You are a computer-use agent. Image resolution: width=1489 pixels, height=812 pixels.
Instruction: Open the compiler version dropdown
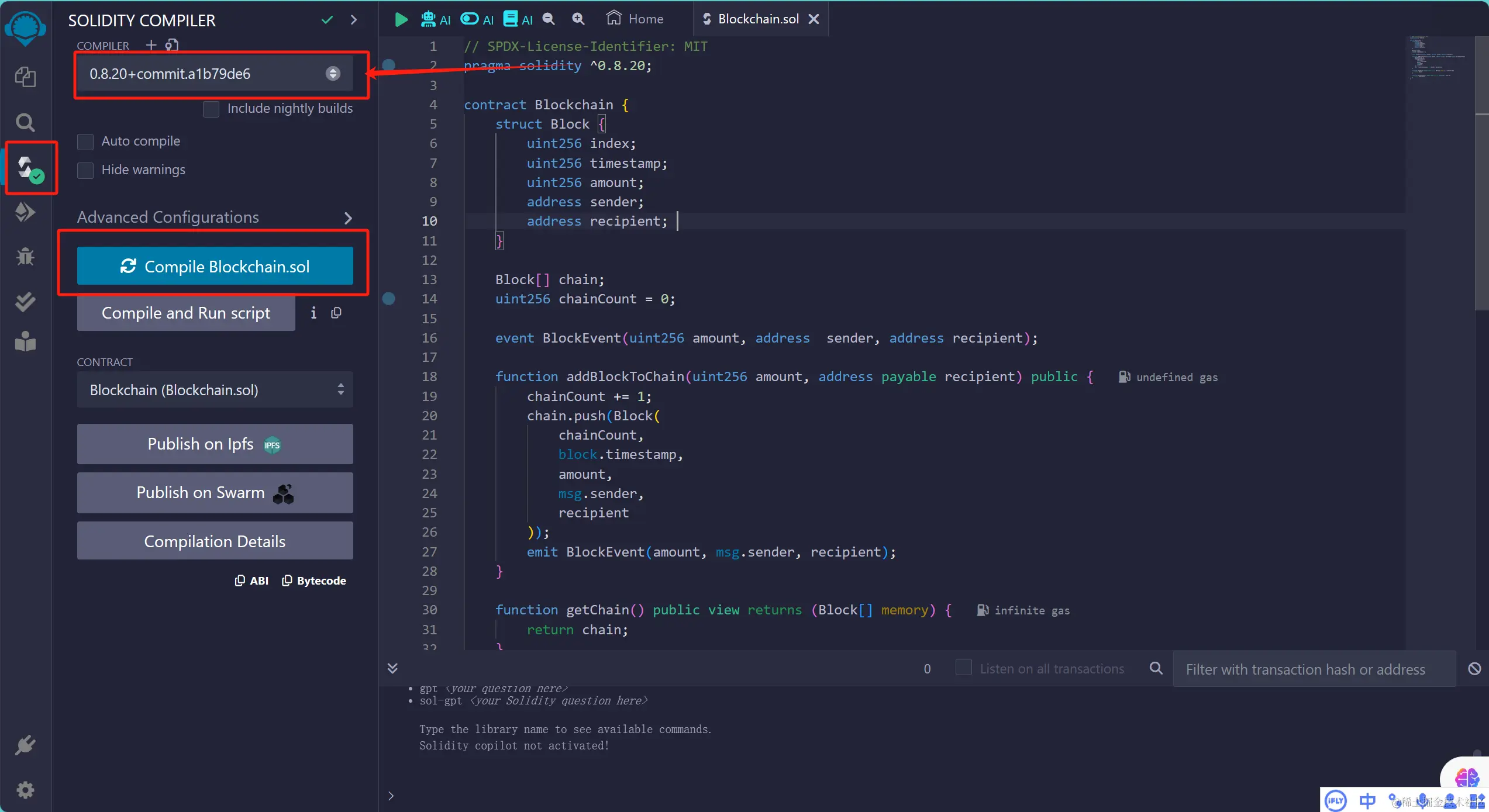214,74
